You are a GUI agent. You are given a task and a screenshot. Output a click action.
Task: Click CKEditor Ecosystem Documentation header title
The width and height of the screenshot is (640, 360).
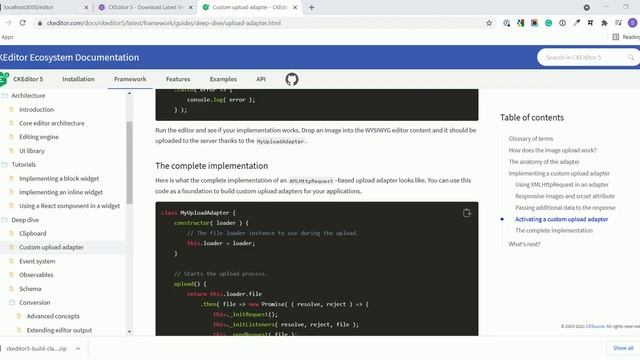[x=69, y=58]
